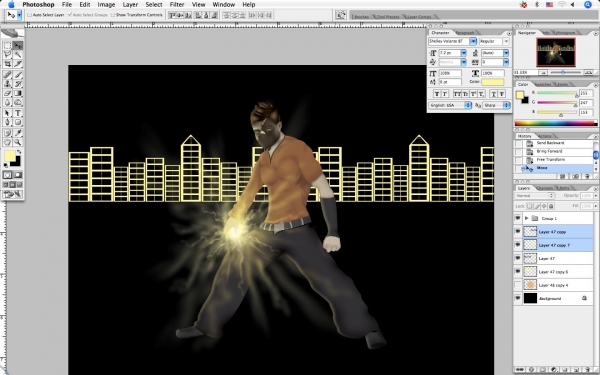Click the Character panel text color swatch
This screenshot has height=375, width=600.
(x=493, y=82)
